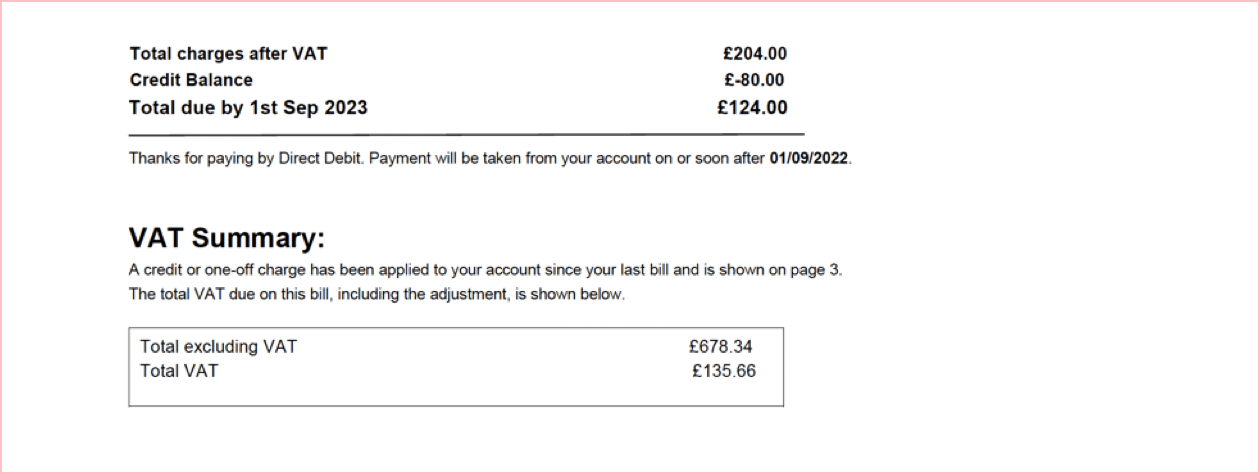Select the £678.34 excluding VAT amount
The image size is (1260, 474).
pos(720,347)
